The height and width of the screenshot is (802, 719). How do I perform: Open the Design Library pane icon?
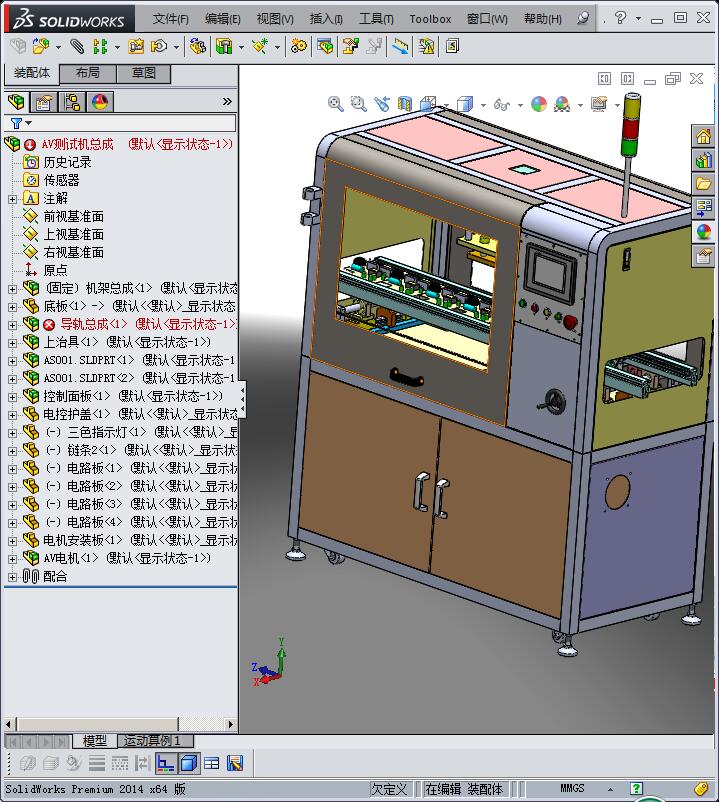click(703, 160)
